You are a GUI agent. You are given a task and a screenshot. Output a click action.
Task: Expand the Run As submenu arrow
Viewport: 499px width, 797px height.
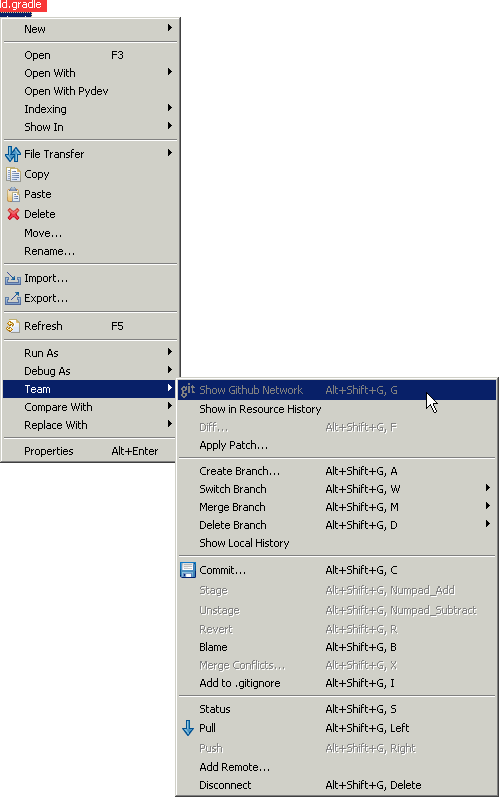pos(170,352)
